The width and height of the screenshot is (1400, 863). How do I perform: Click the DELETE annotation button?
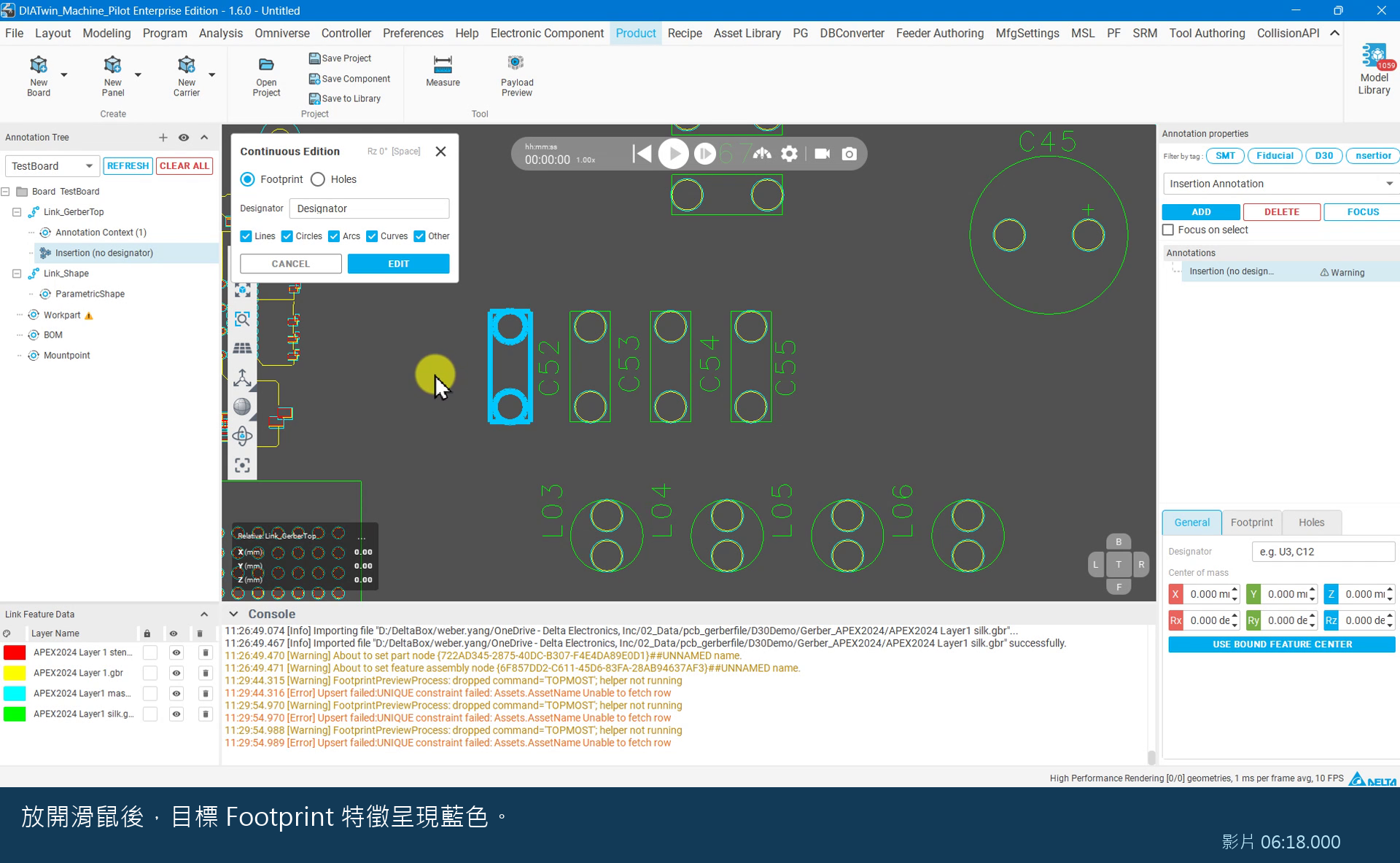pyautogui.click(x=1282, y=212)
